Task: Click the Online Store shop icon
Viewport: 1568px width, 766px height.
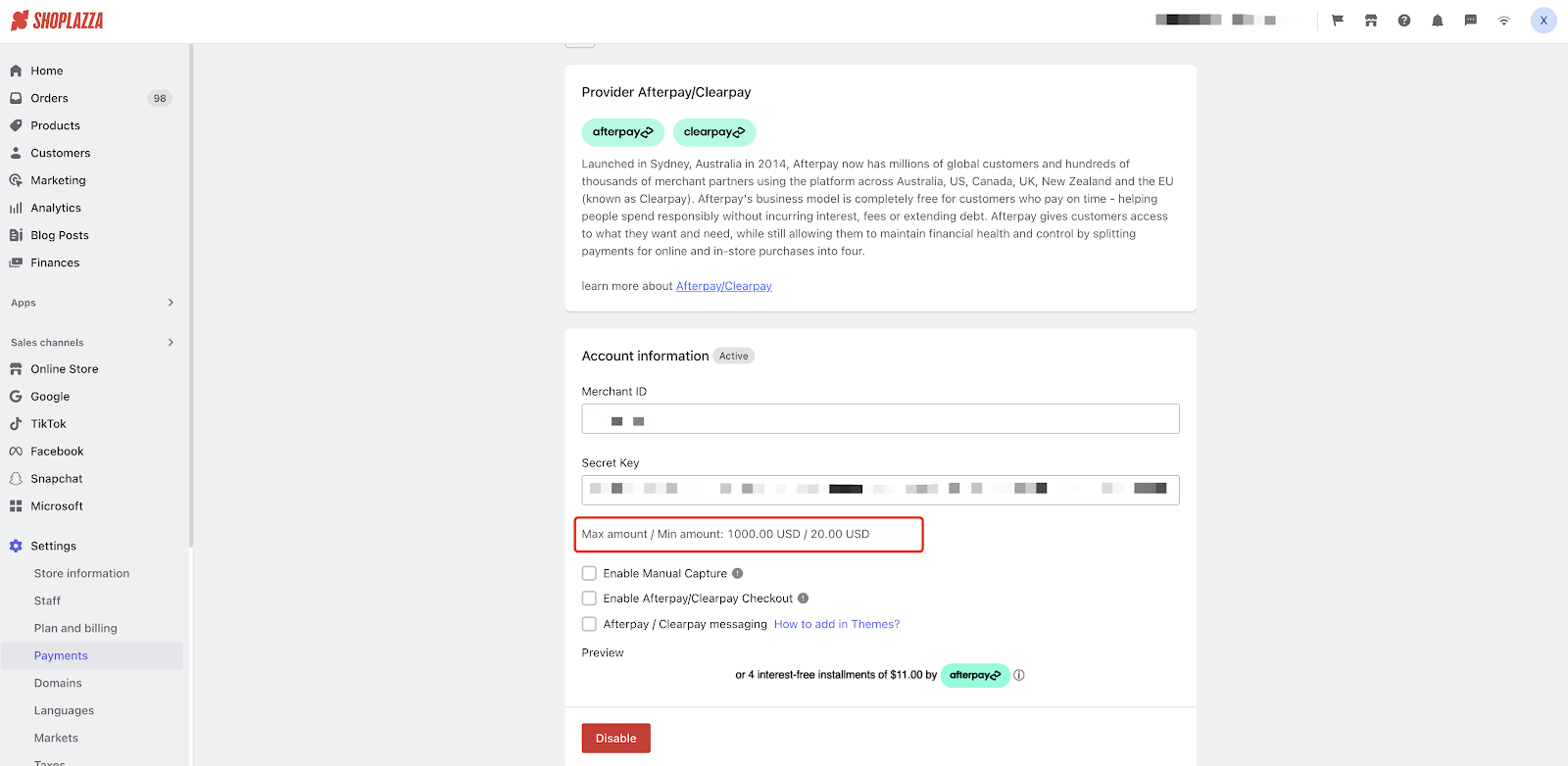Action: 16,369
